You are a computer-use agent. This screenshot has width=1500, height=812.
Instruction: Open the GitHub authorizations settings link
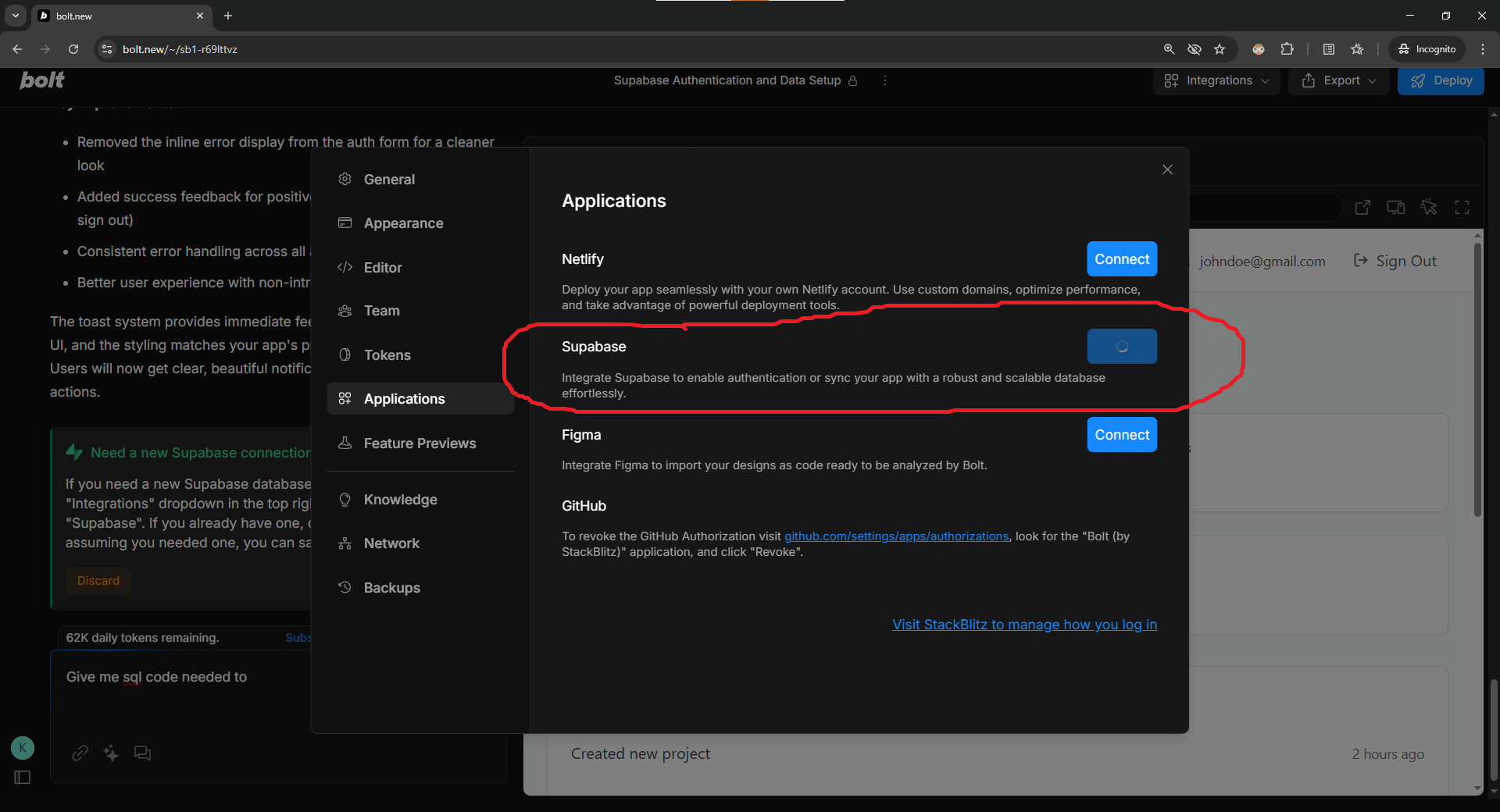click(x=896, y=536)
